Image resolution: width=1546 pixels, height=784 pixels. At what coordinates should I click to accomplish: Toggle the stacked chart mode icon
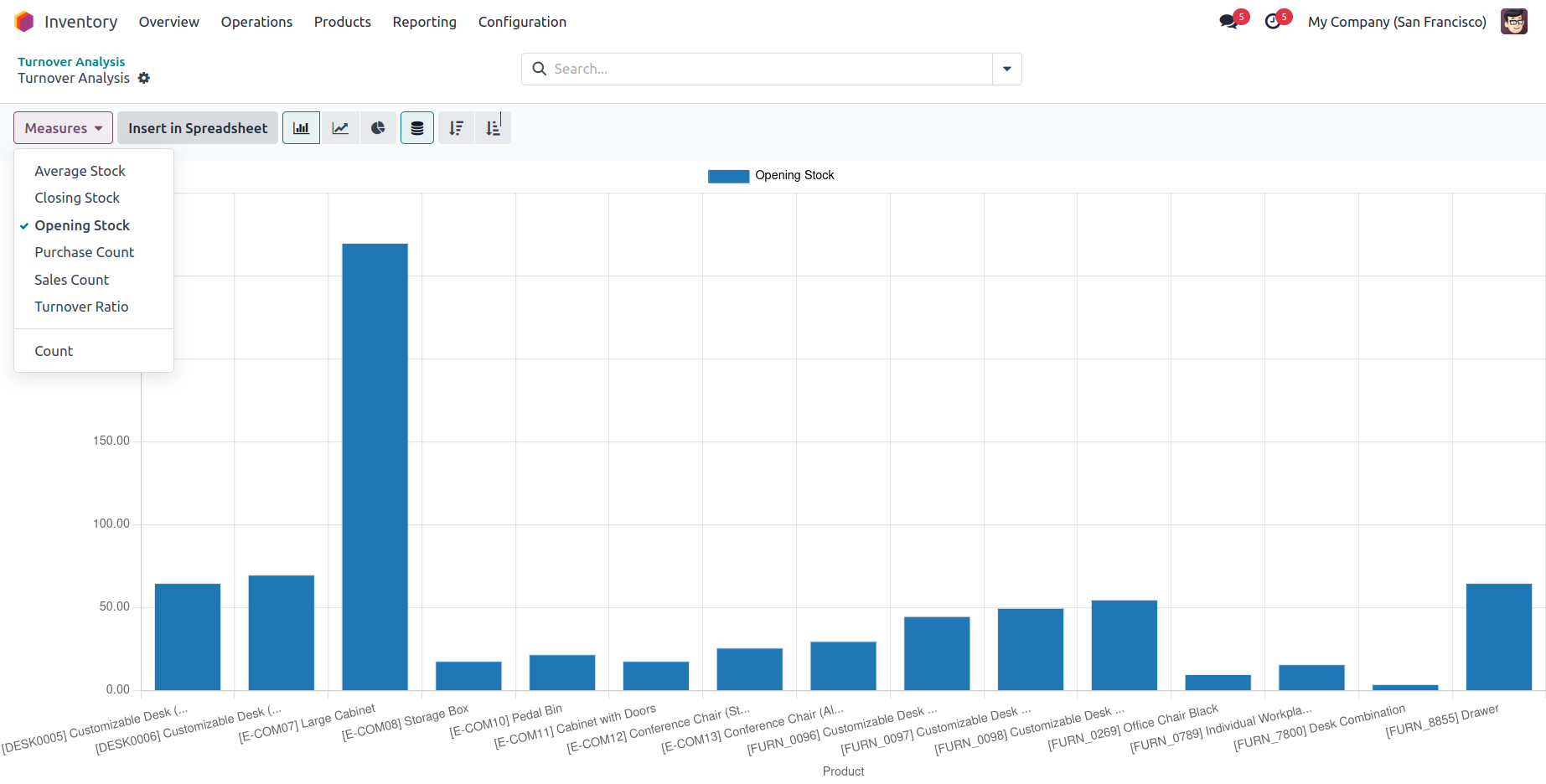[x=416, y=128]
